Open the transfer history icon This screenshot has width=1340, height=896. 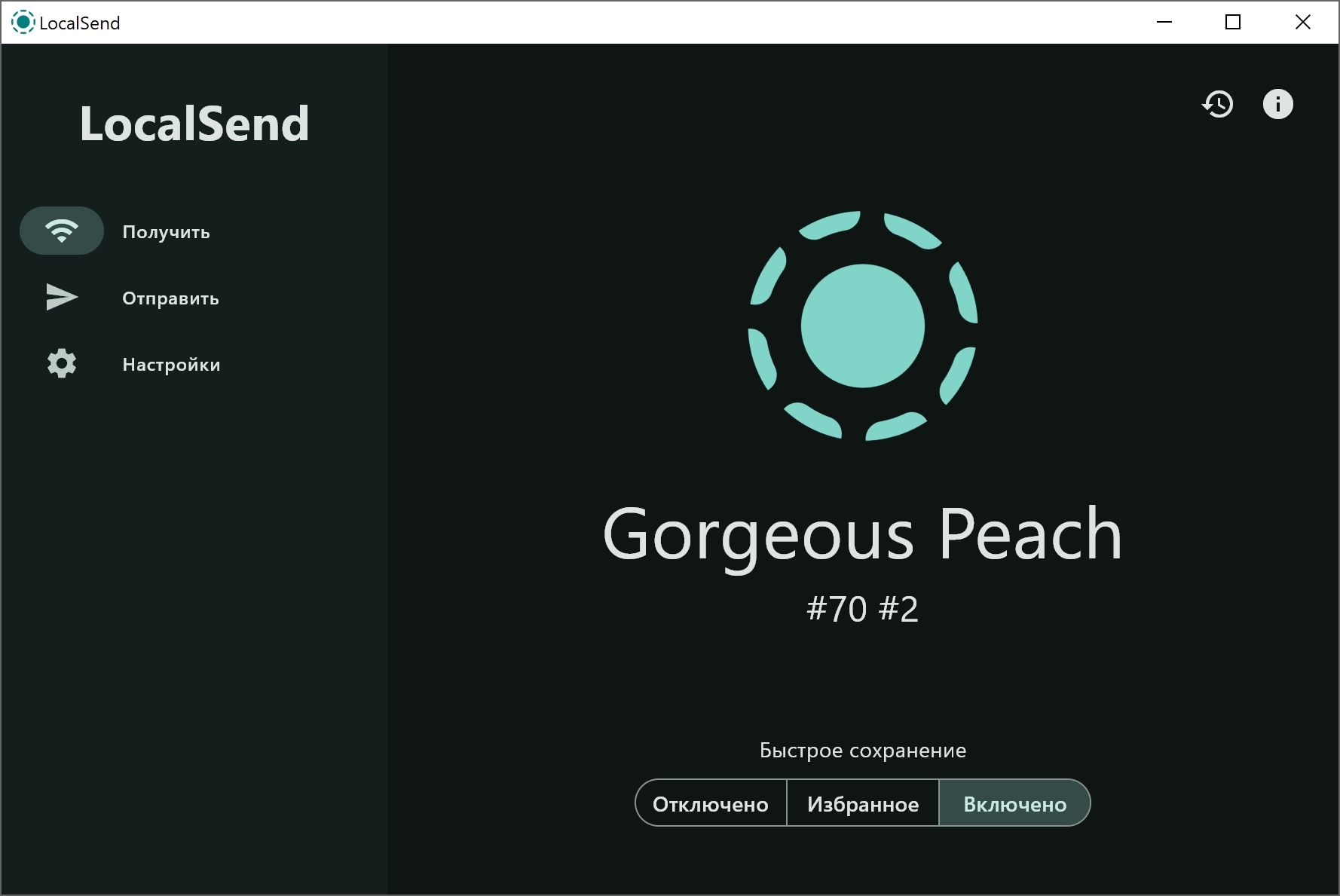tap(1218, 104)
